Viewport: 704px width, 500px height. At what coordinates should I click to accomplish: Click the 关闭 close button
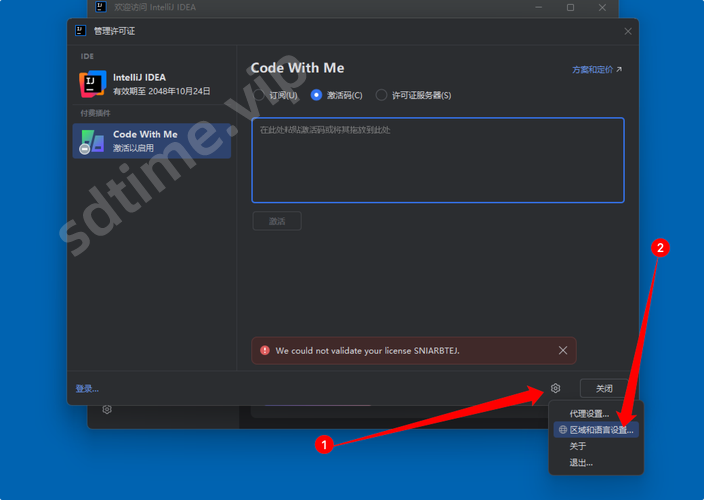(x=604, y=388)
